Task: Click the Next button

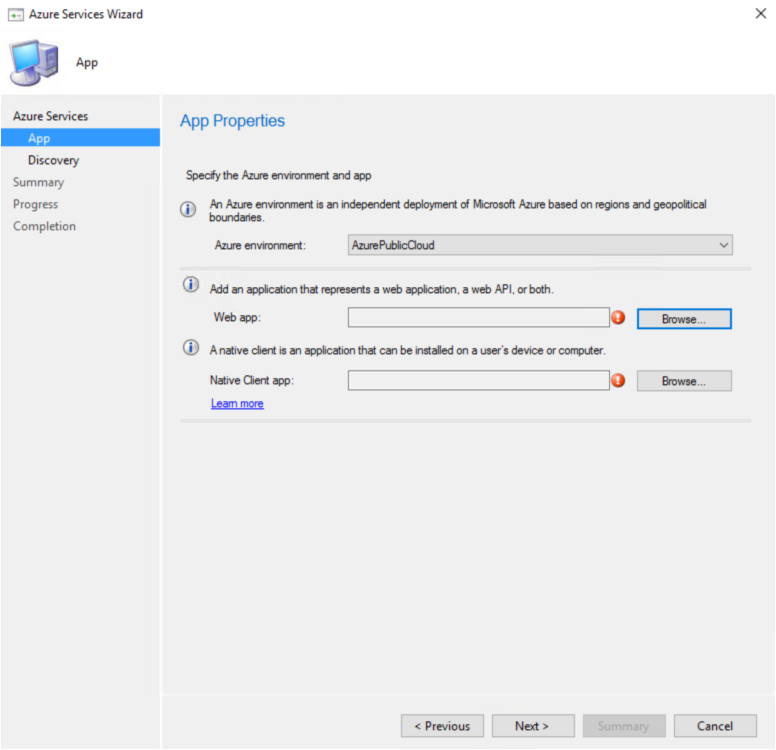Action: [x=533, y=726]
